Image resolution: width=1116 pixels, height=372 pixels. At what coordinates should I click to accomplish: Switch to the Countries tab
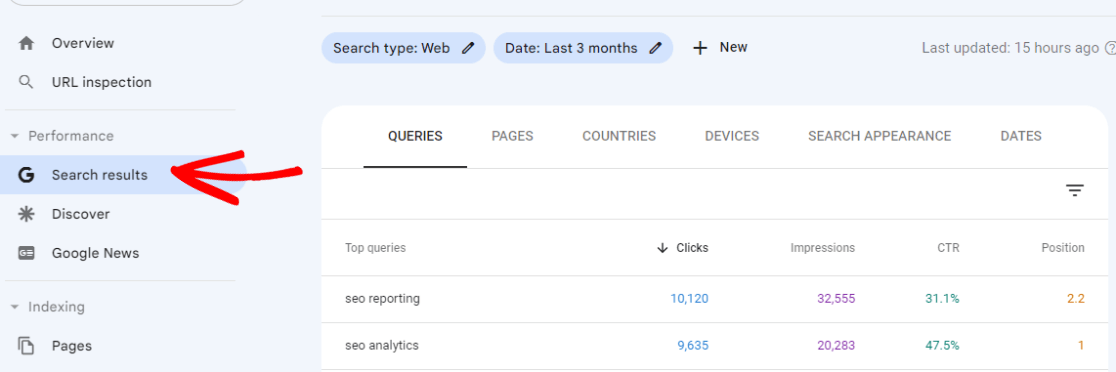click(x=619, y=136)
